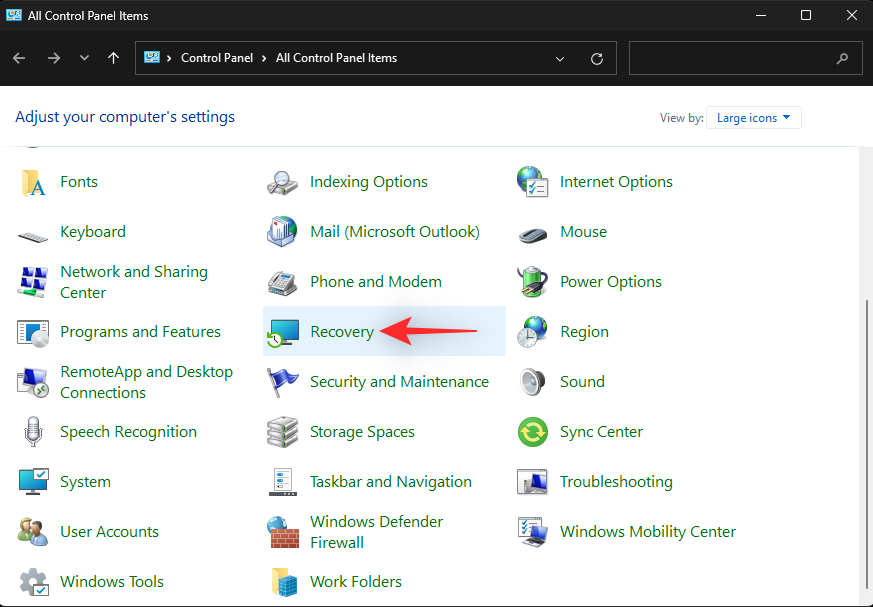Open the View by Large icons dropdown
Screen dimensions: 873x607
click(753, 118)
